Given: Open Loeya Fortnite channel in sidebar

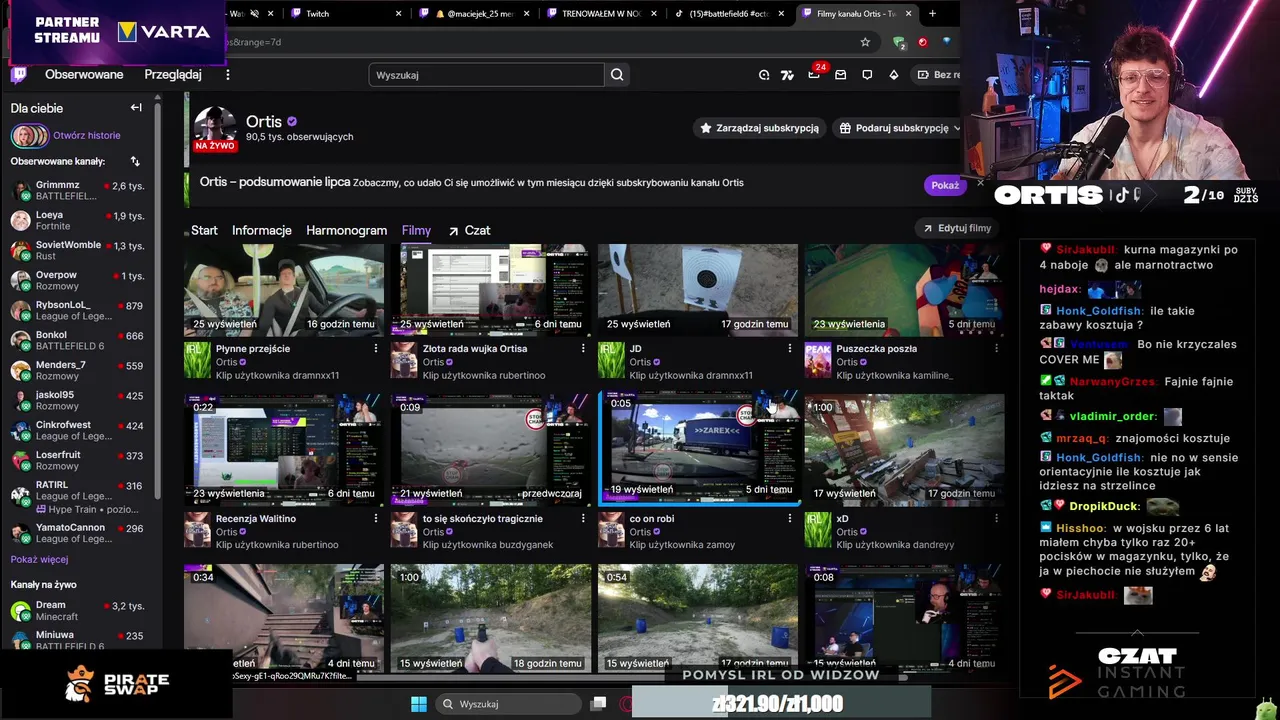Looking at the screenshot, I should (78, 221).
